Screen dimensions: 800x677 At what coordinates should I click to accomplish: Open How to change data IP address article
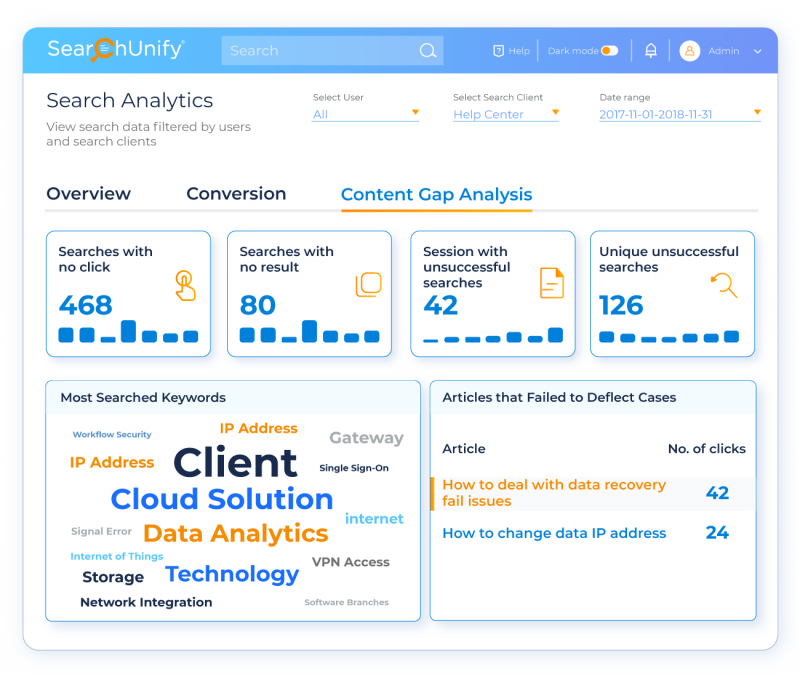coord(554,533)
